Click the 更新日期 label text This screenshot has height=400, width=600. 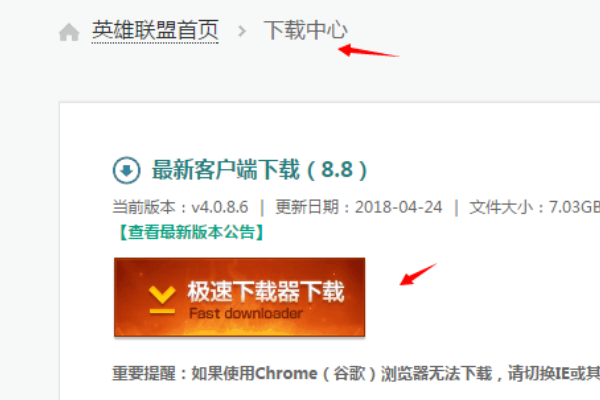(307, 207)
